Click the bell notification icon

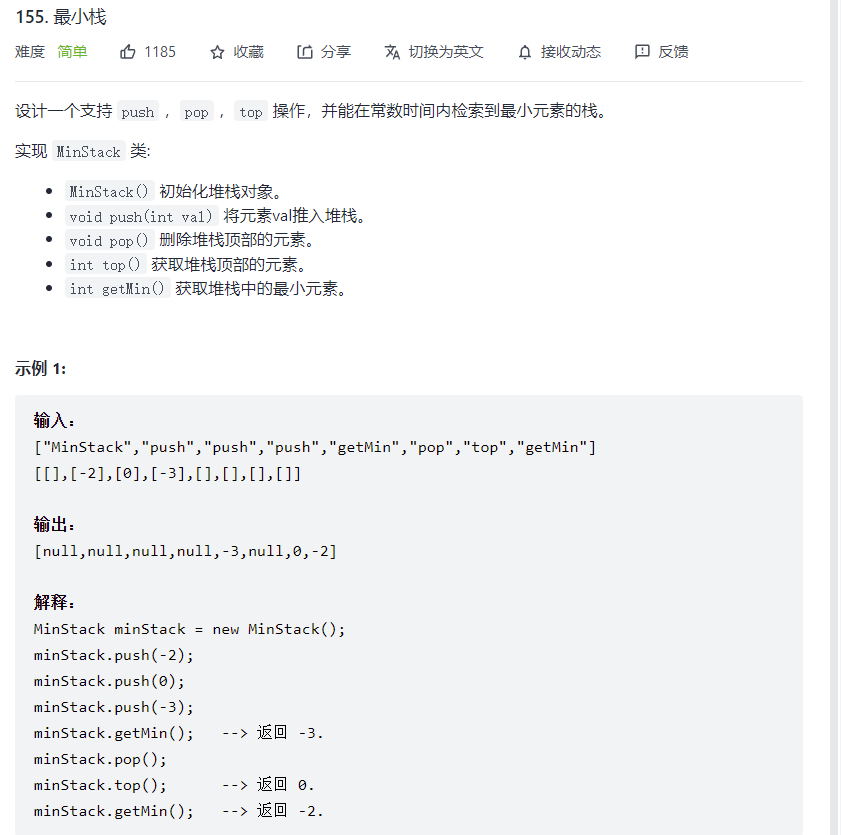pos(525,52)
